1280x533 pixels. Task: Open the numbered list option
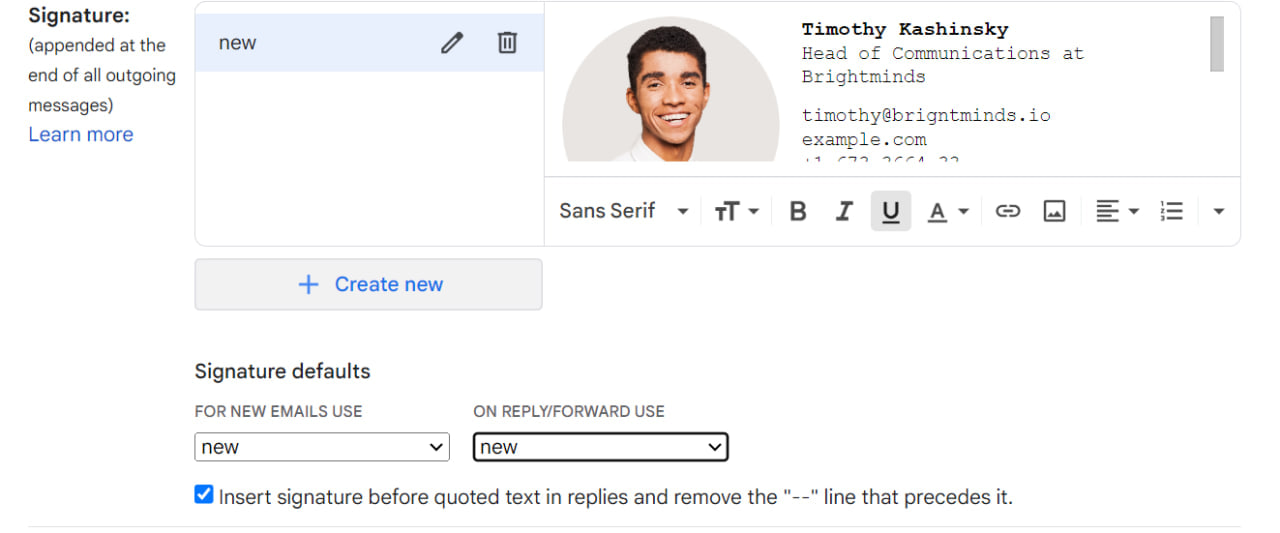coord(1171,211)
